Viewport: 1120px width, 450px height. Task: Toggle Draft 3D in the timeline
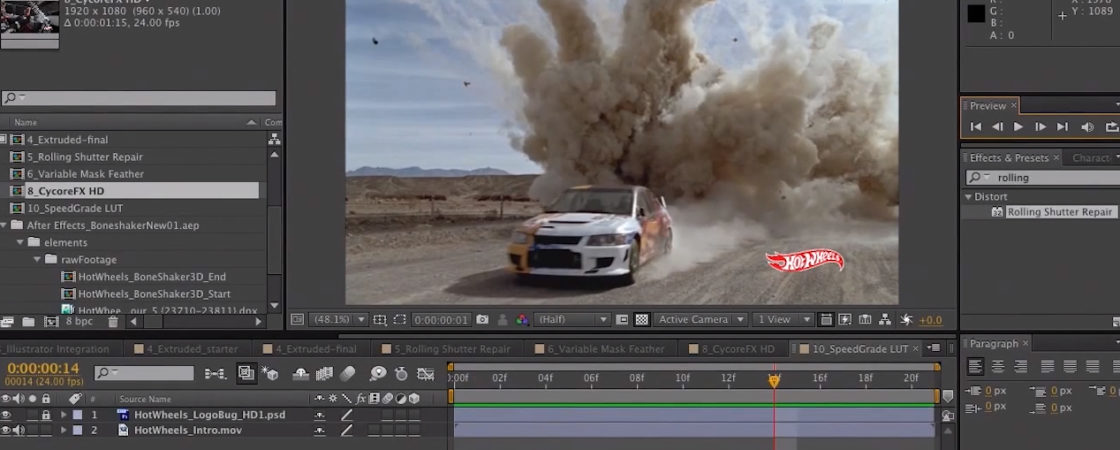tap(270, 373)
